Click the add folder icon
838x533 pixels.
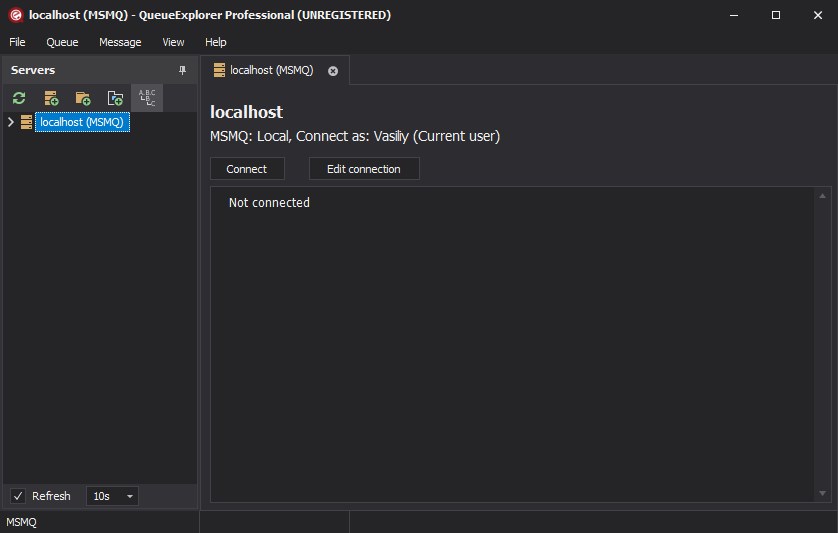click(83, 98)
